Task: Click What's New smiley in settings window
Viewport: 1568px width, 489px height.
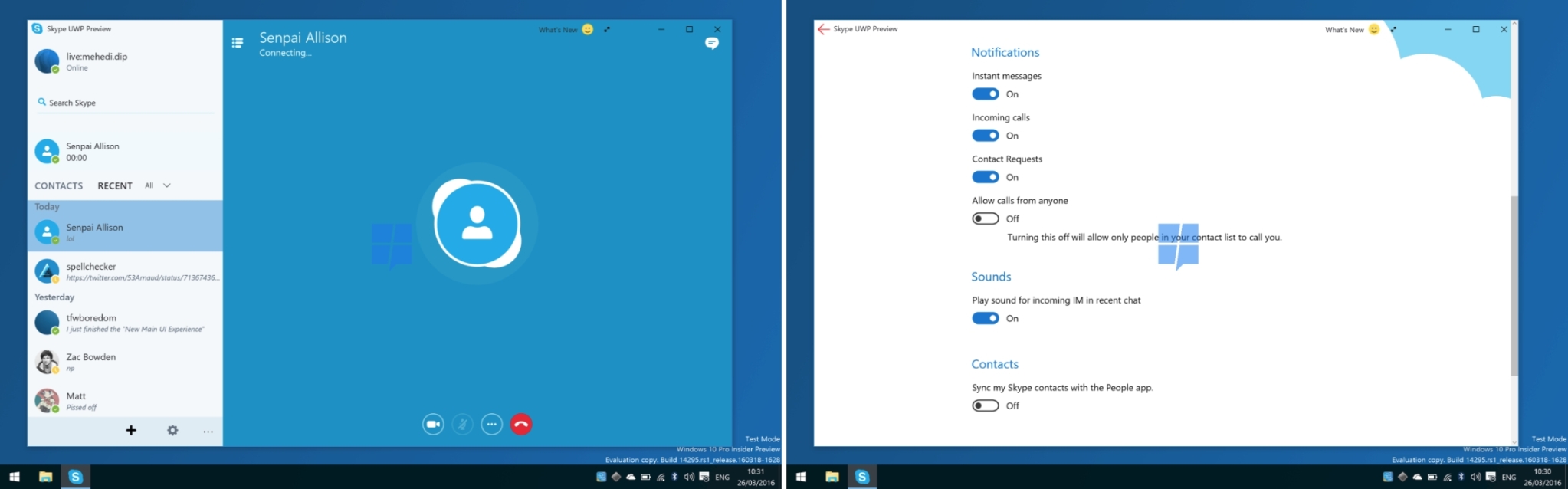Action: (1374, 30)
